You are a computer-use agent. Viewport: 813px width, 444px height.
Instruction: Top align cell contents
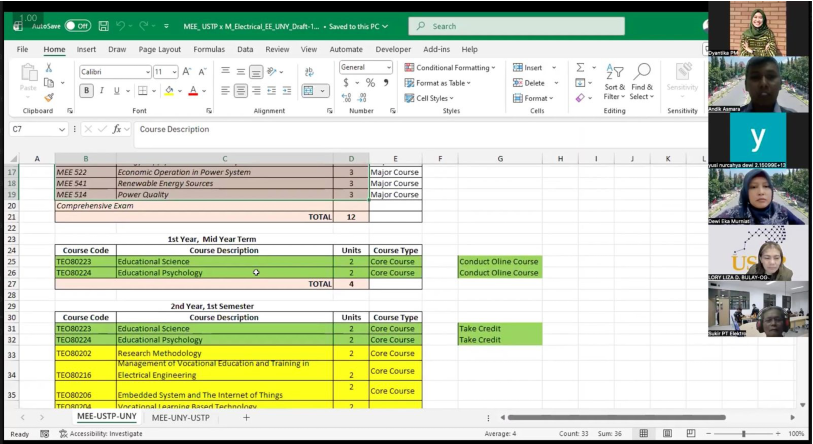coord(226,71)
